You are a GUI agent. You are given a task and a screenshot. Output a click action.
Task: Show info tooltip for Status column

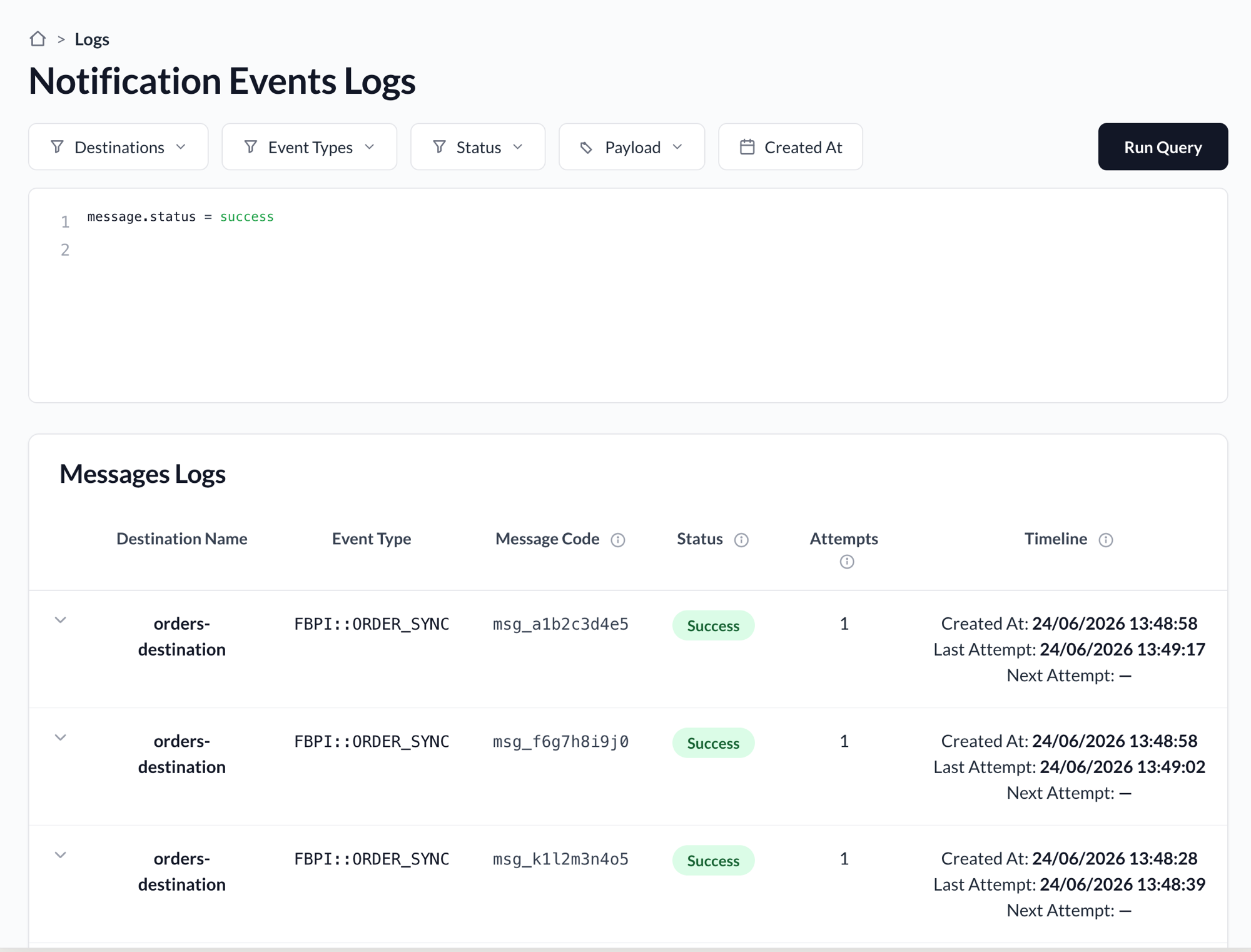[x=741, y=540]
